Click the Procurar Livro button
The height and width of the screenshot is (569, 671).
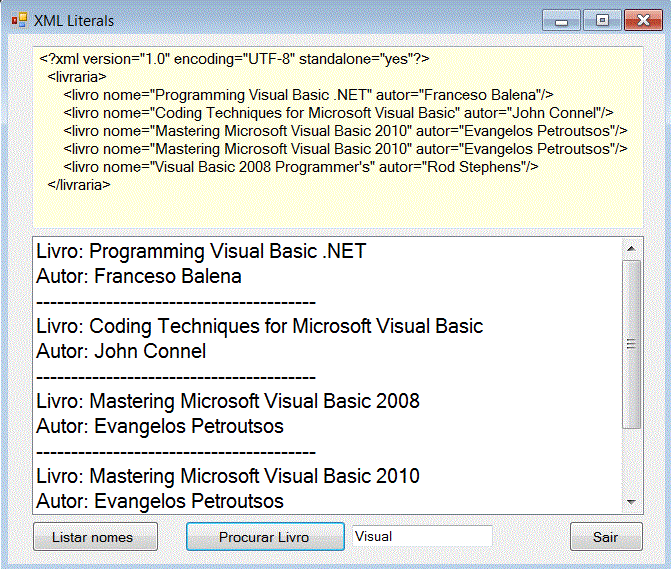[x=265, y=536]
